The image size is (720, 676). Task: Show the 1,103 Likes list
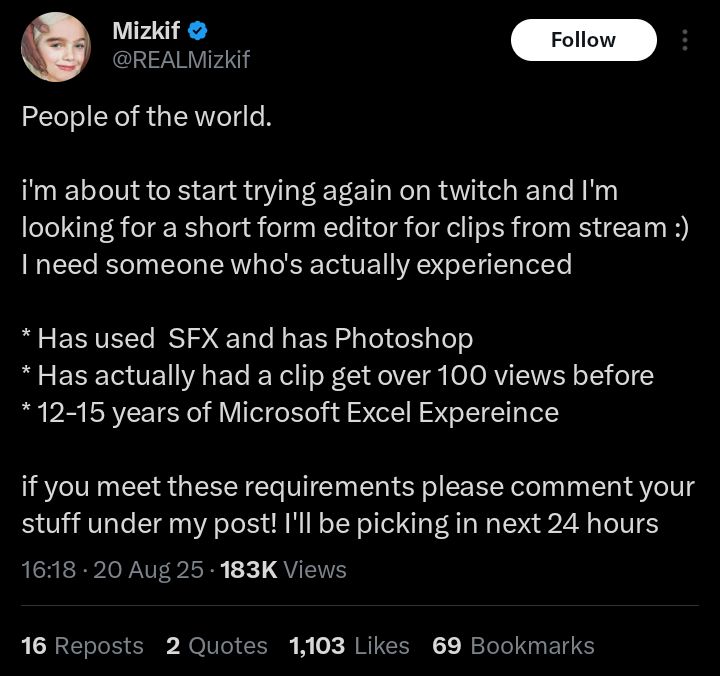pyautogui.click(x=349, y=646)
